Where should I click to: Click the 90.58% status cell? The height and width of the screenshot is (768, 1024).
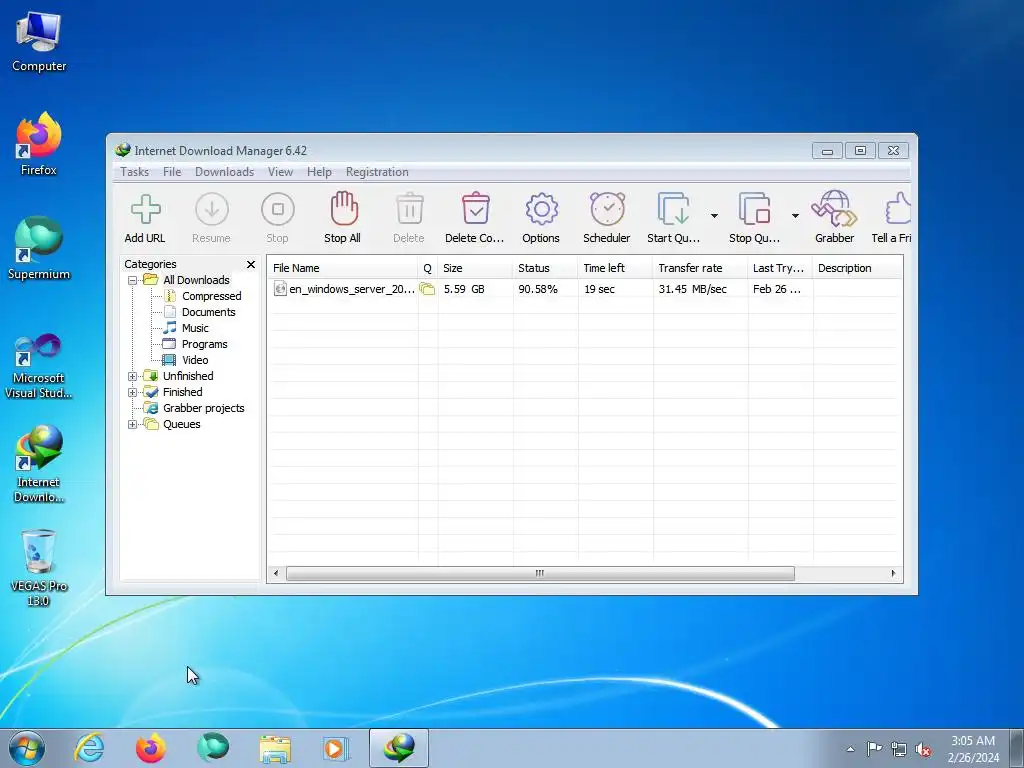pos(537,289)
